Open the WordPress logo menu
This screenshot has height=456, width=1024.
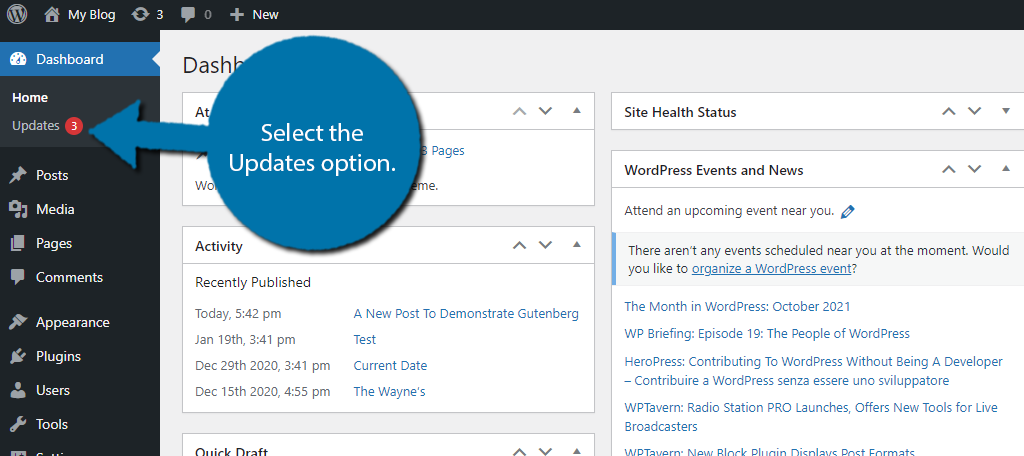pos(17,14)
